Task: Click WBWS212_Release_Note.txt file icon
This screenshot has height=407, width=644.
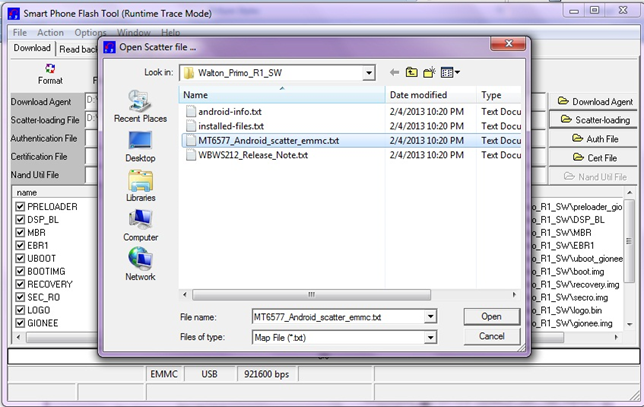Action: point(191,155)
